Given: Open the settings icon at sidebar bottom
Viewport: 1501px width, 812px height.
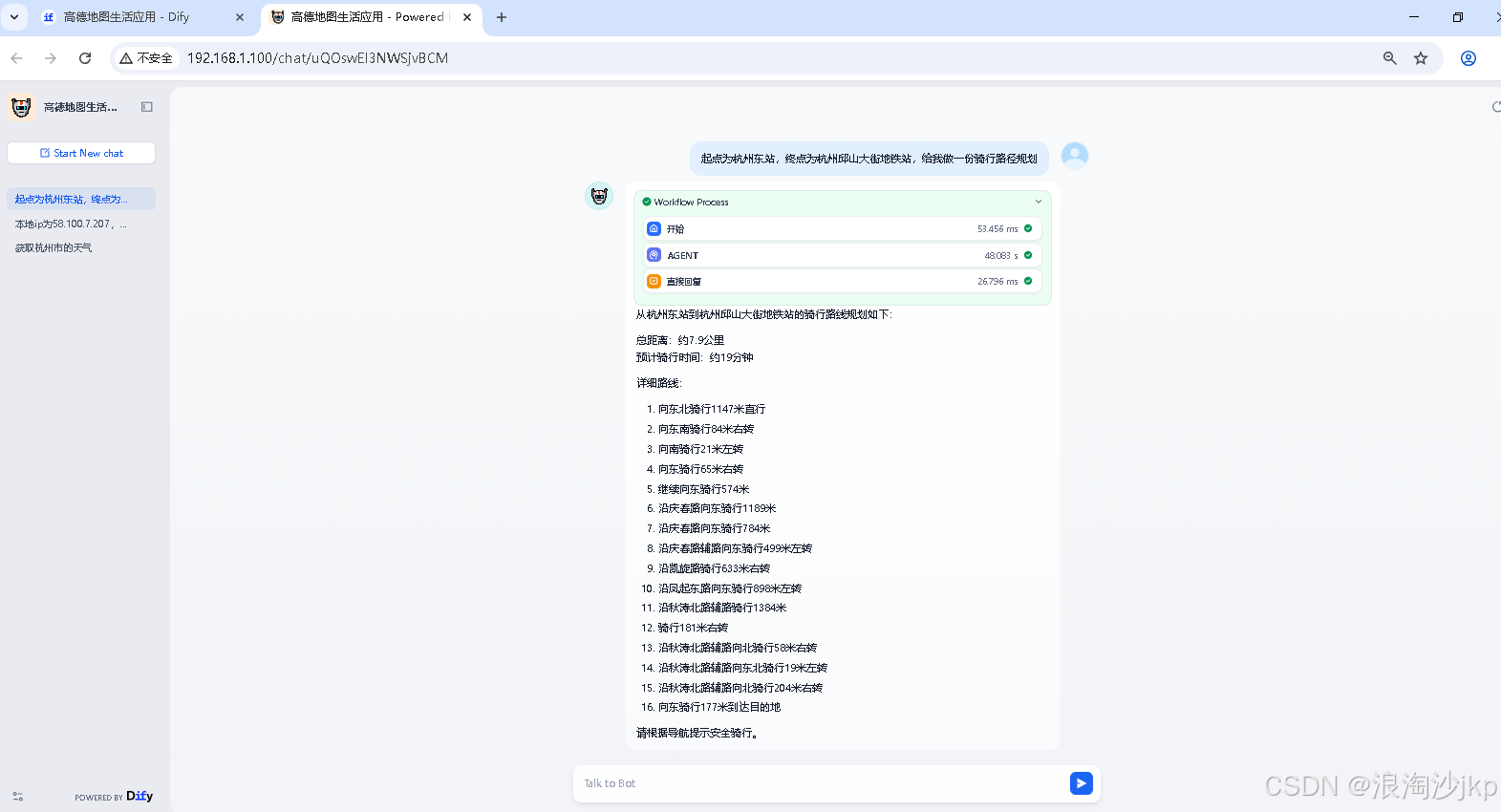Looking at the screenshot, I should coord(18,796).
